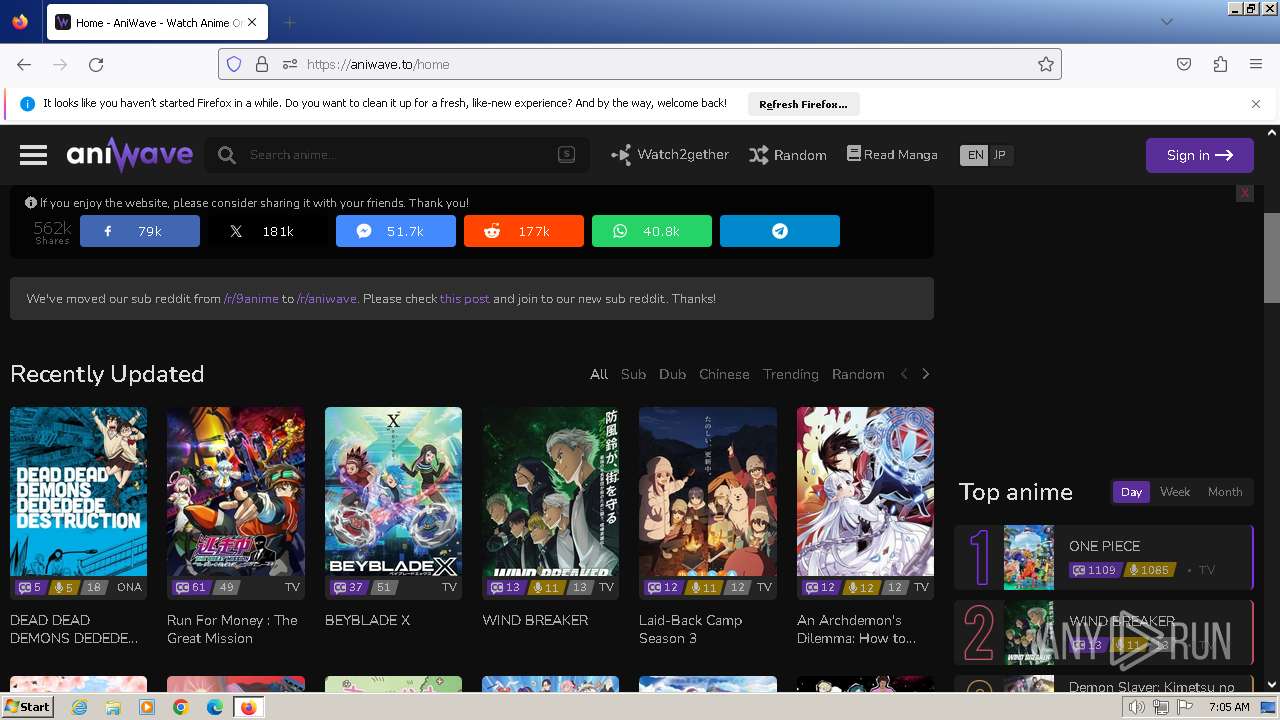Filter Recently Updated by All

click(599, 374)
